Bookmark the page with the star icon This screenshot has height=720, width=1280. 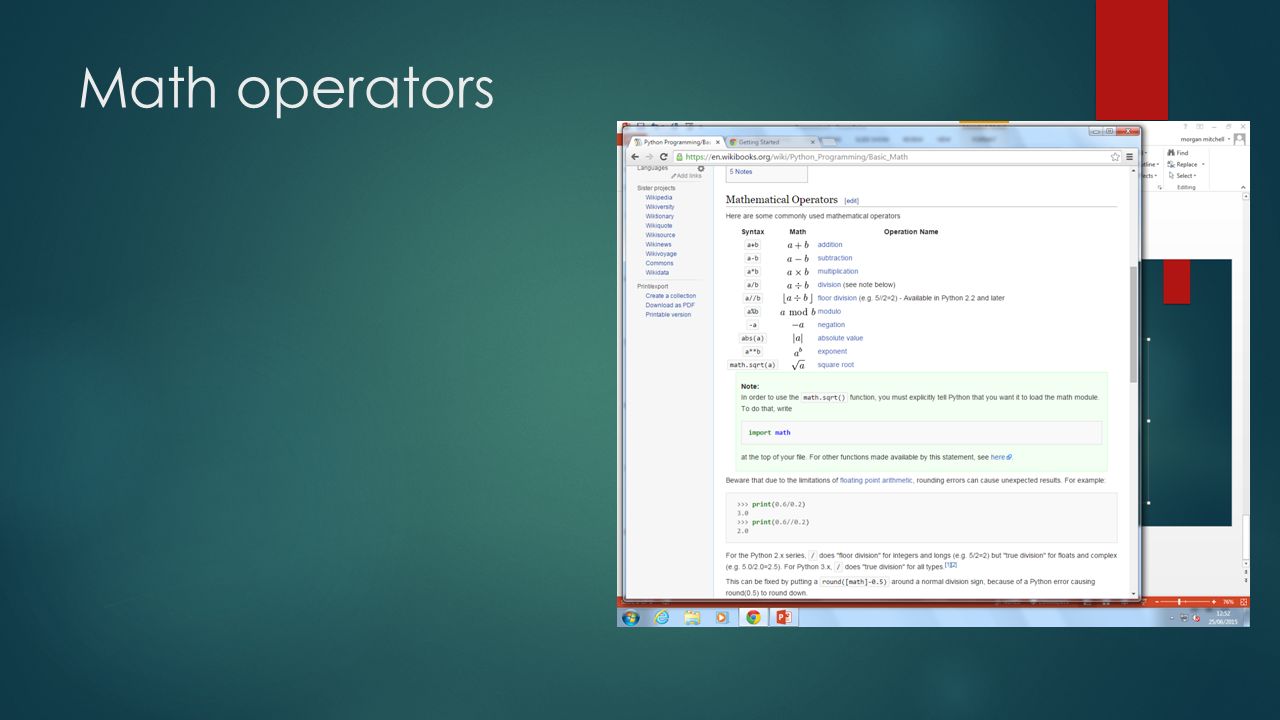1115,157
